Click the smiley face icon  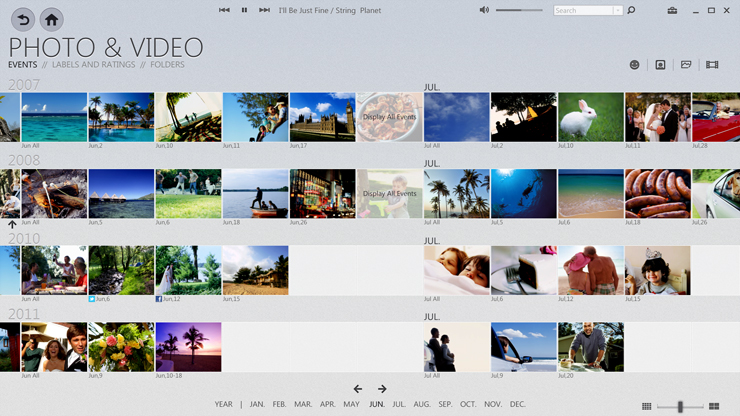point(634,65)
